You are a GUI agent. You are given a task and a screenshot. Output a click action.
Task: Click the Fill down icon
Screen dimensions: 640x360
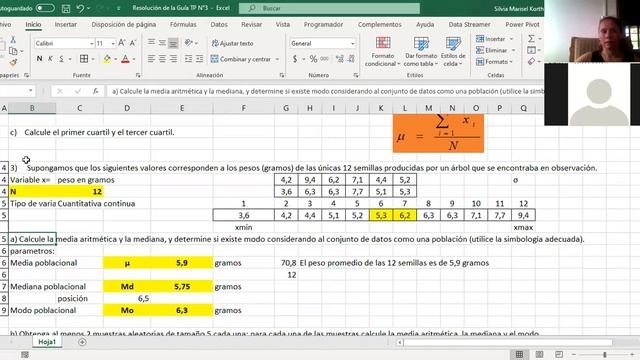coord(531,50)
